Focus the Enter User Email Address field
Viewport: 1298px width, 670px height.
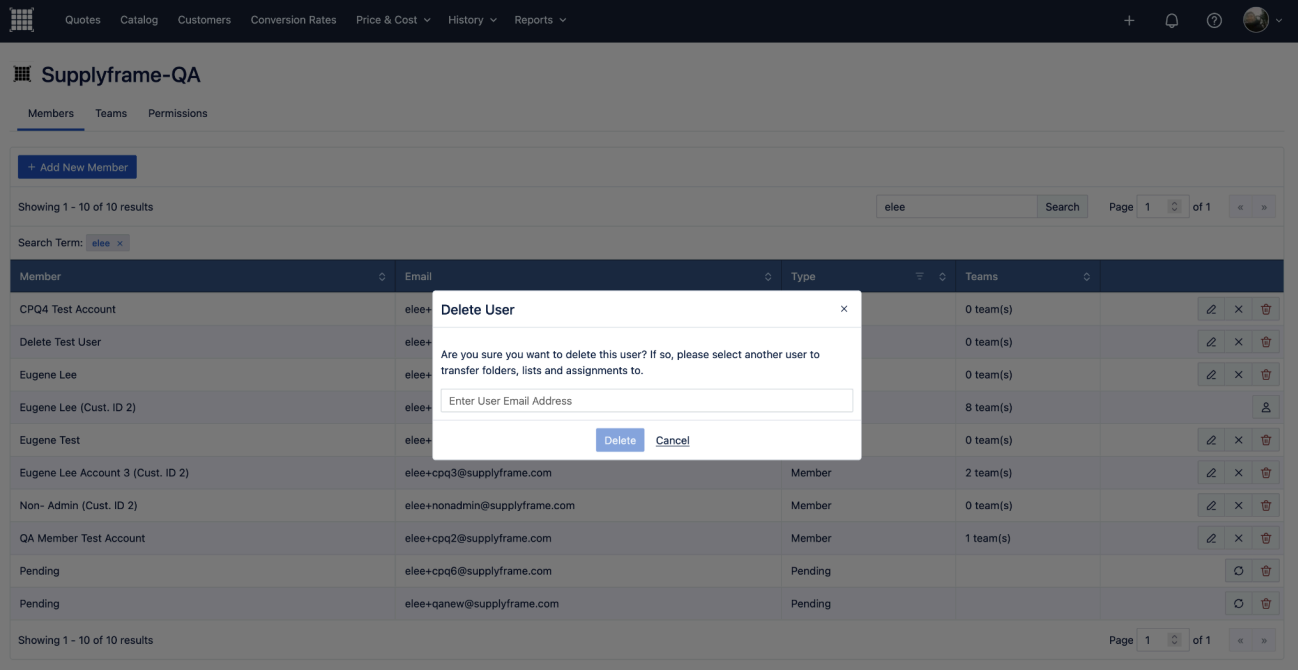coord(647,401)
